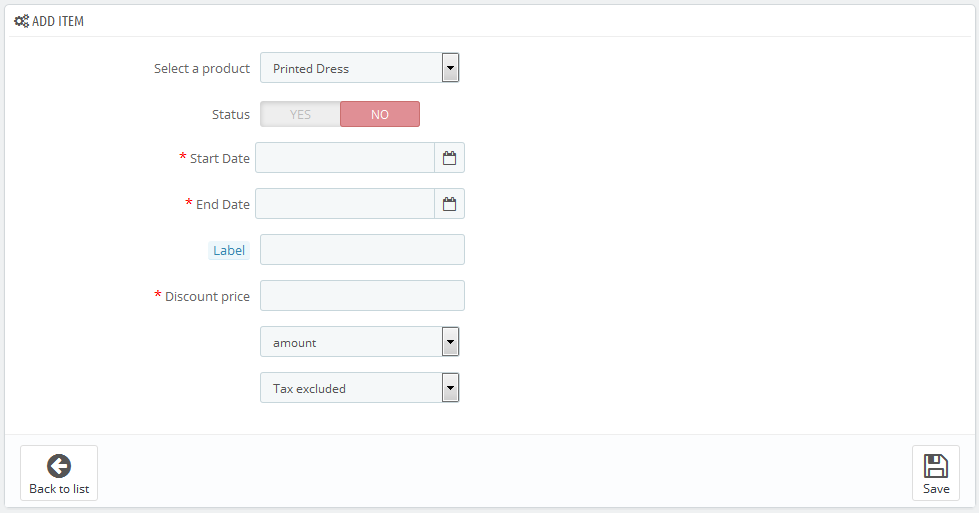Screen dimensions: 979x513
Task: Open the Start Date calendar picker
Action: pos(450,158)
